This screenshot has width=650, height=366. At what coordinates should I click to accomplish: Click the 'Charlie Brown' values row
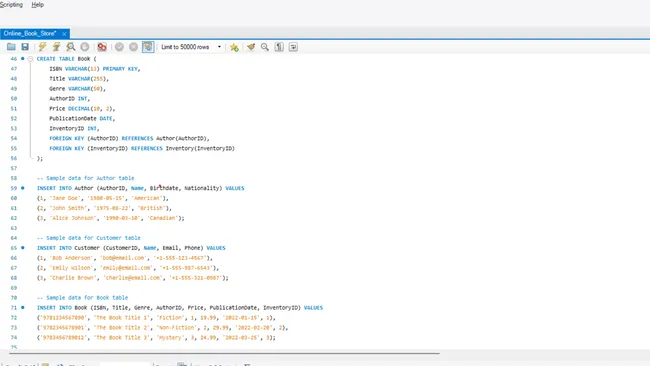click(133, 278)
